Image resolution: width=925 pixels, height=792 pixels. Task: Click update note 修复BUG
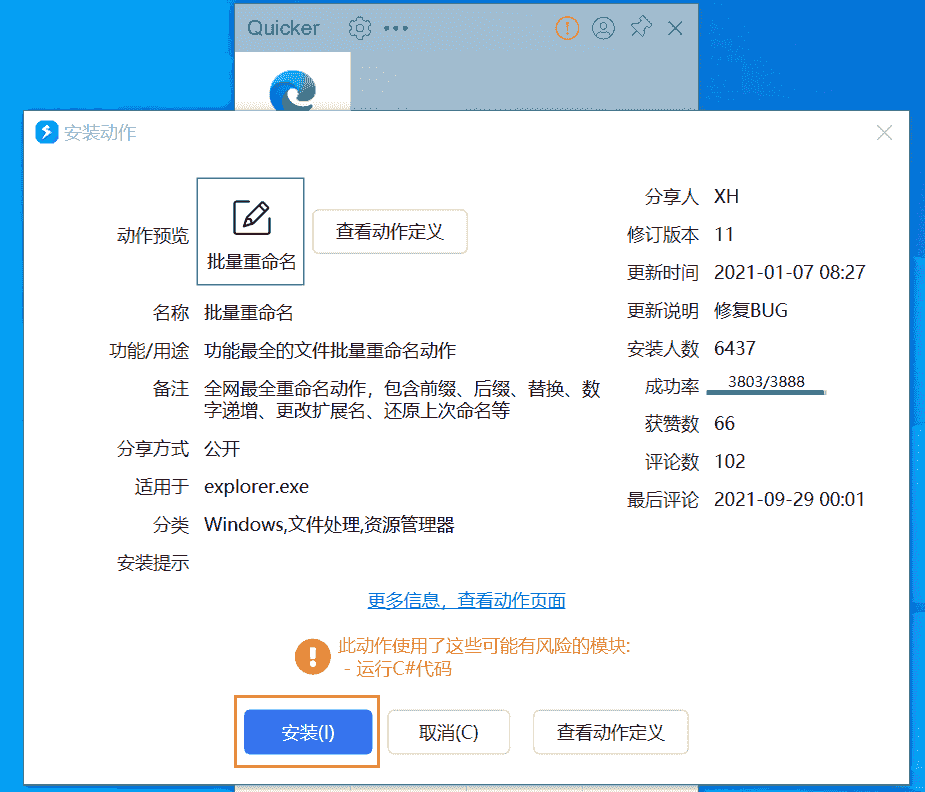coord(750,310)
